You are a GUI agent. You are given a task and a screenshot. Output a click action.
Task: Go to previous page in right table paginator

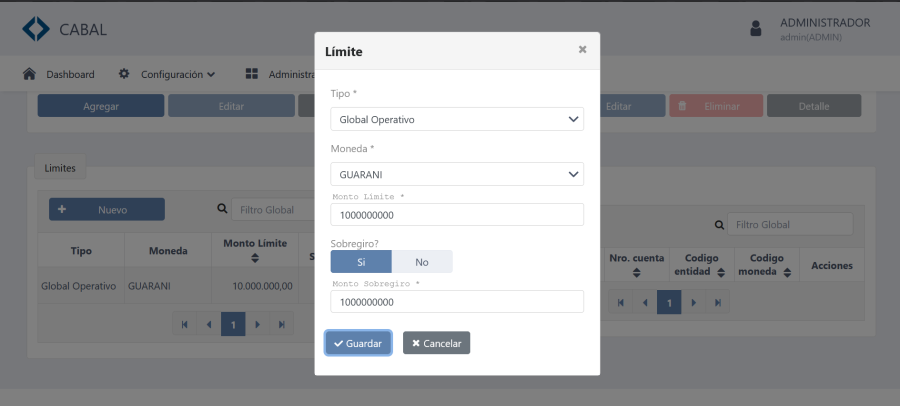(645, 302)
